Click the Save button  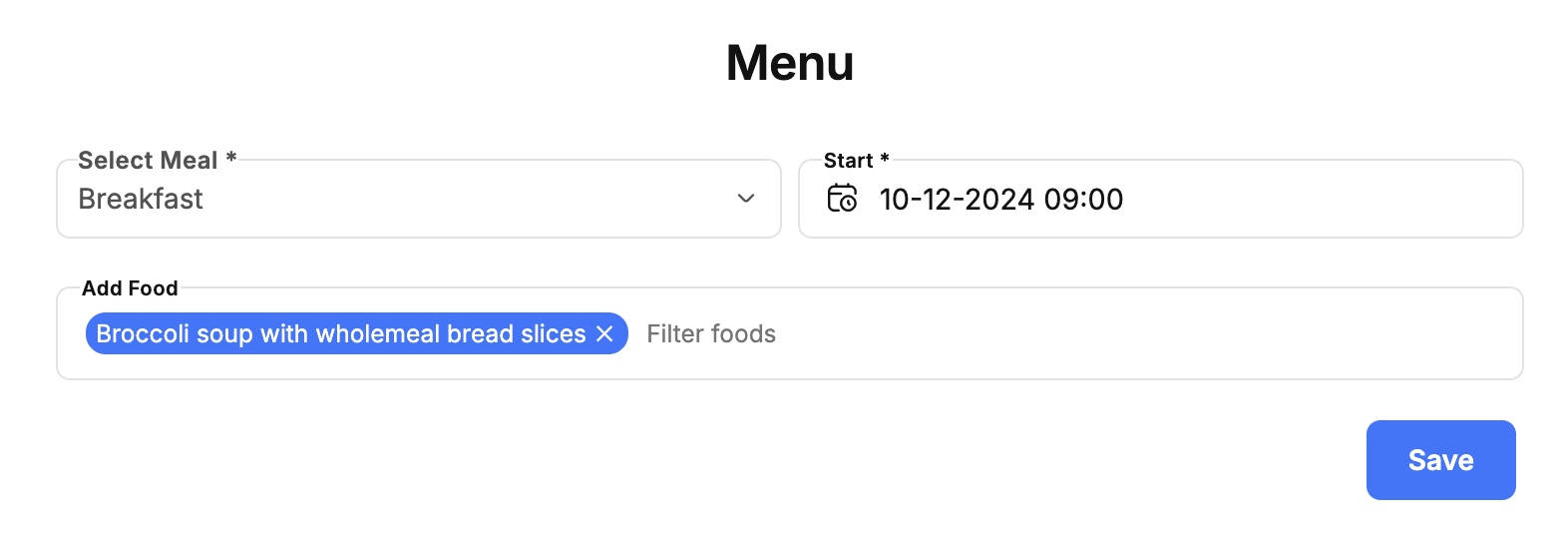[x=1440, y=460]
